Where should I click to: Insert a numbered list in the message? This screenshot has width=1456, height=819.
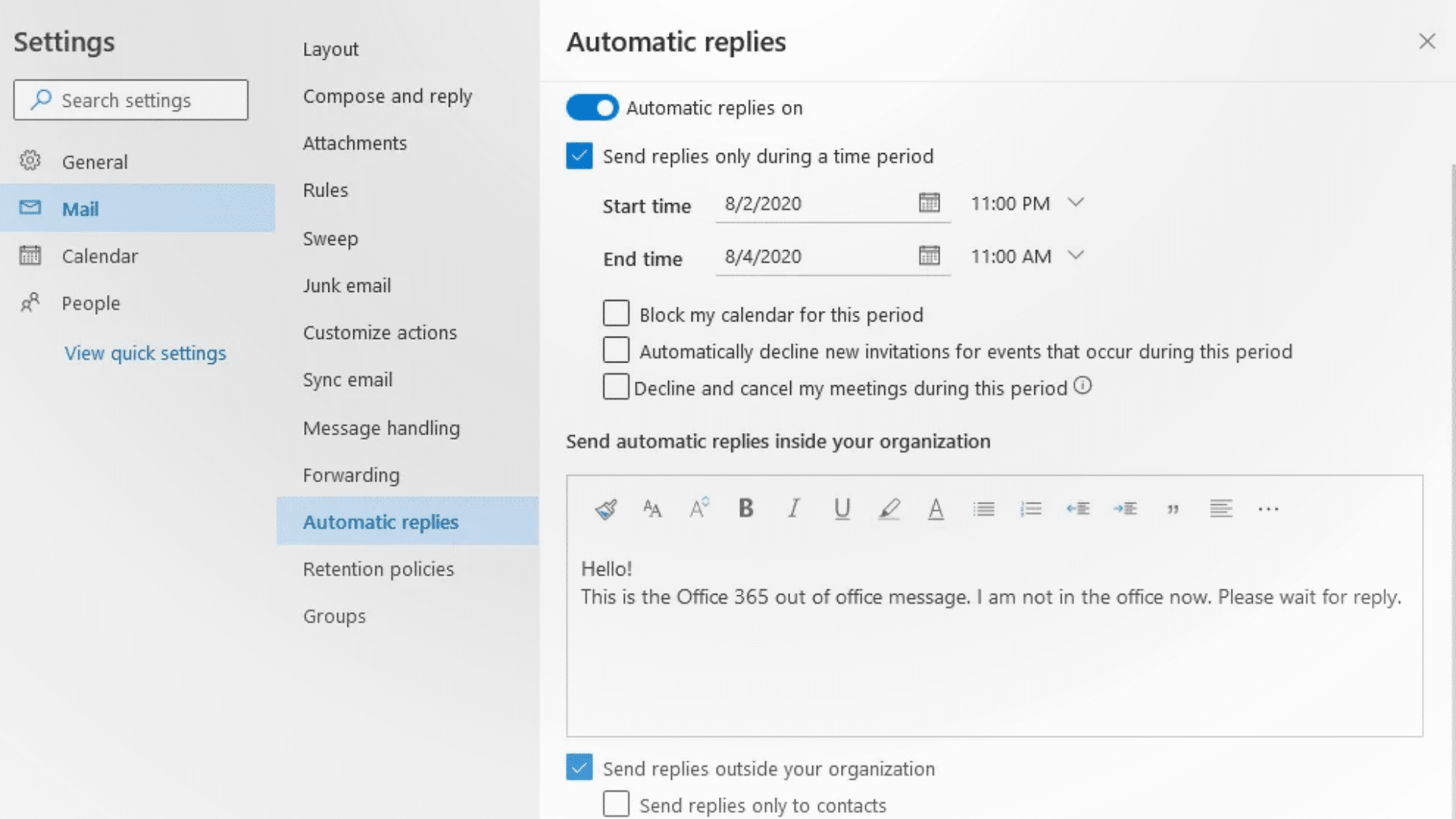pos(1031,509)
